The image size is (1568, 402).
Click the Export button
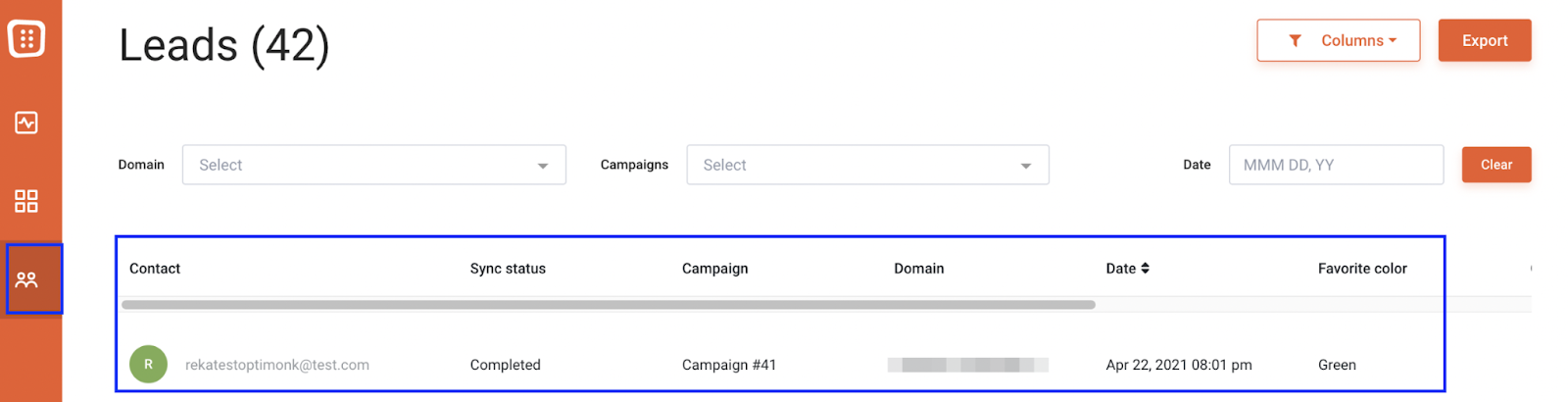point(1484,40)
